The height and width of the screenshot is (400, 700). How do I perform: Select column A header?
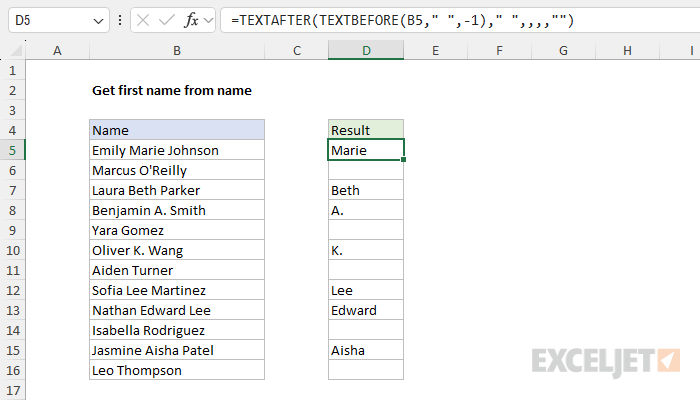[x=57, y=50]
